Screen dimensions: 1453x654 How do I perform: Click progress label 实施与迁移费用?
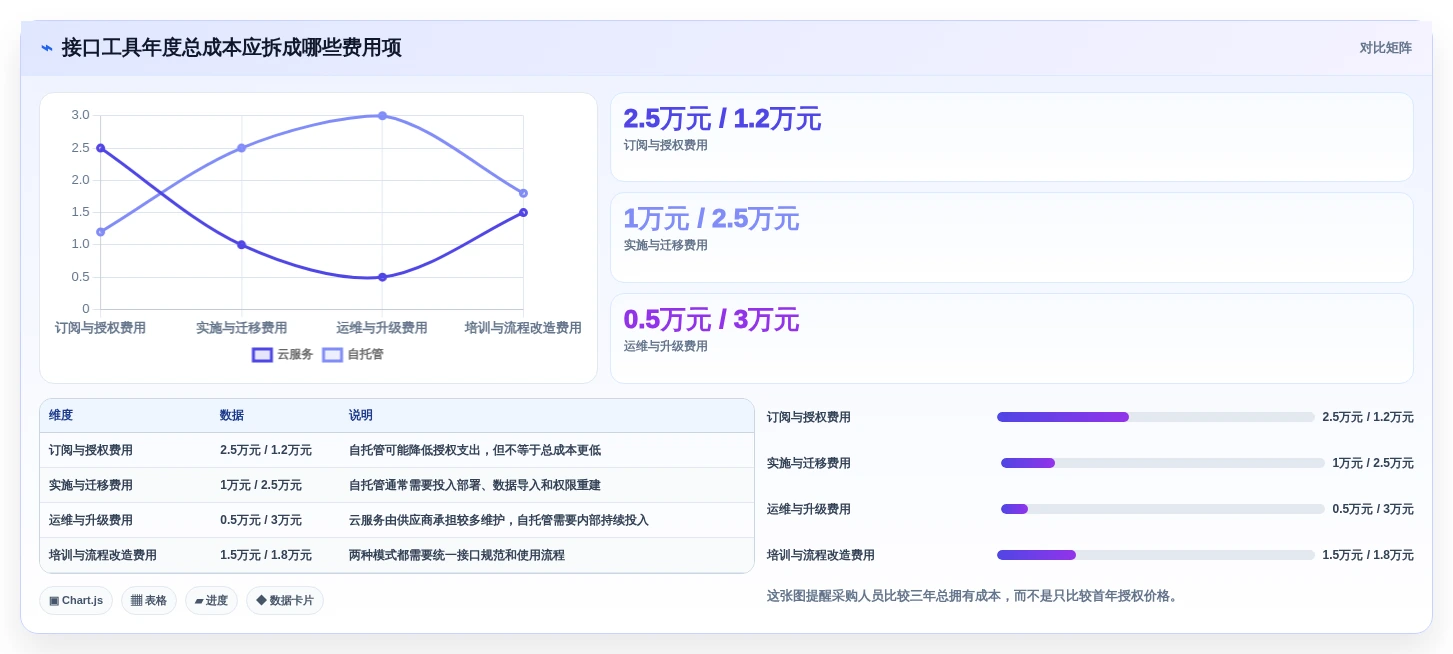[x=809, y=463]
